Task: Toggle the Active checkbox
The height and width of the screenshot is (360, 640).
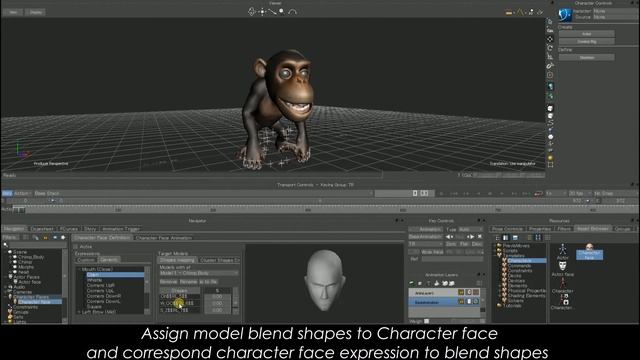Action: pos(76,247)
